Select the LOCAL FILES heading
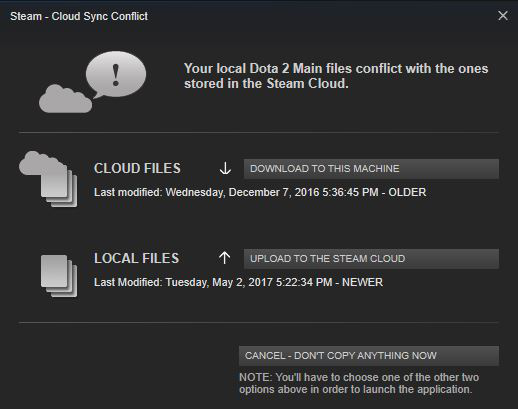The height and width of the screenshot is (409, 518). (137, 258)
